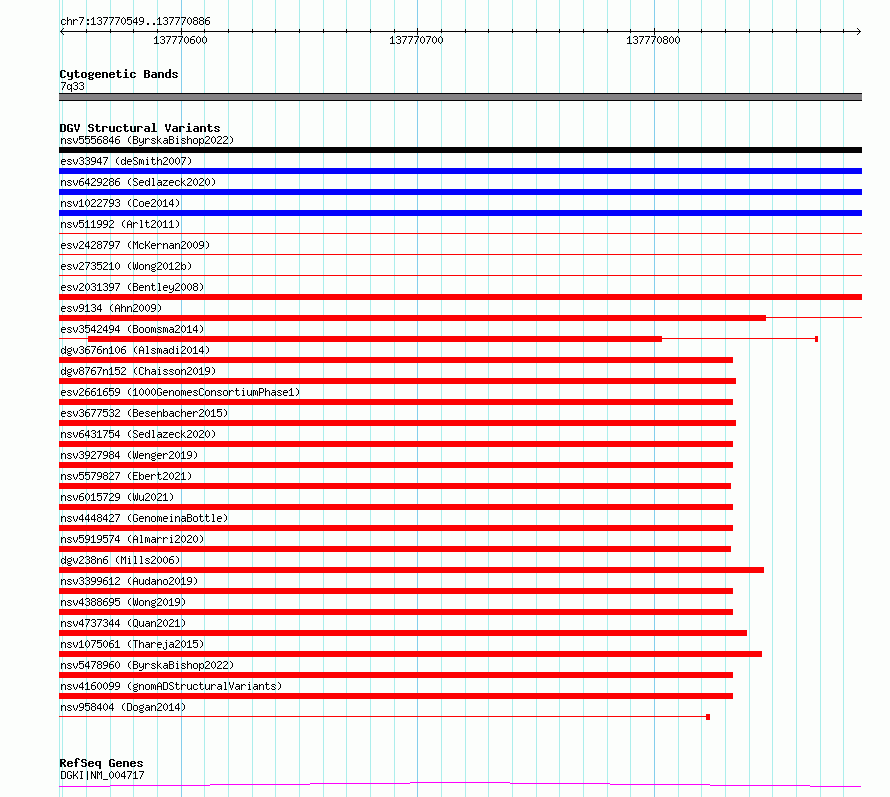Select nsv4160099 (gnomADStructuralVariants) variant label
Image resolution: width=890 pixels, height=797 pixels.
(x=171, y=686)
